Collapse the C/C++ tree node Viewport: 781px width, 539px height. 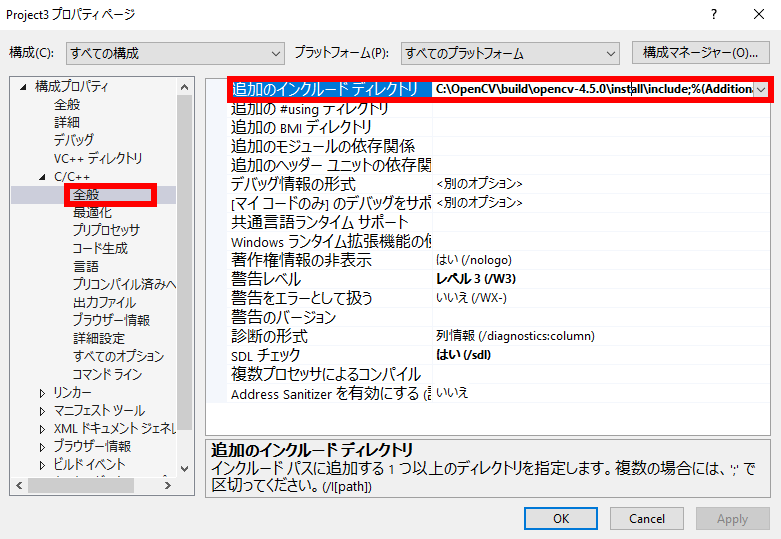tap(42, 177)
